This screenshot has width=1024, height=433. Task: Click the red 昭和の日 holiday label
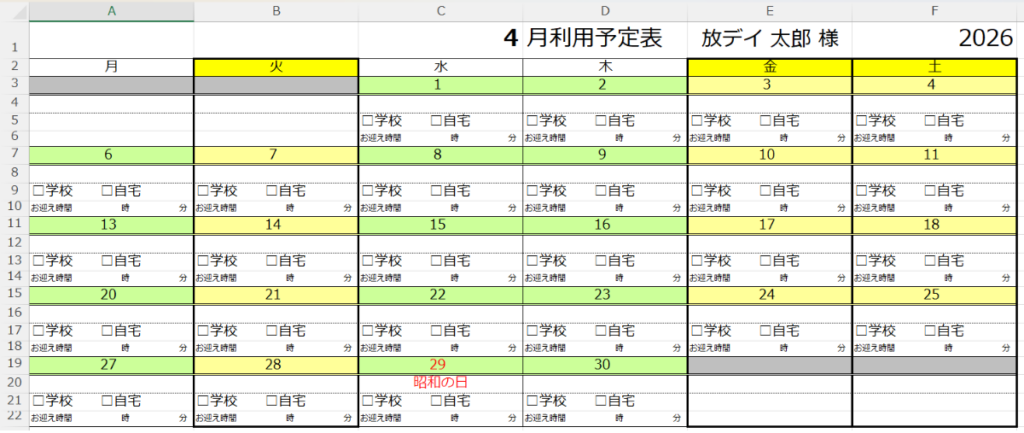[440, 382]
